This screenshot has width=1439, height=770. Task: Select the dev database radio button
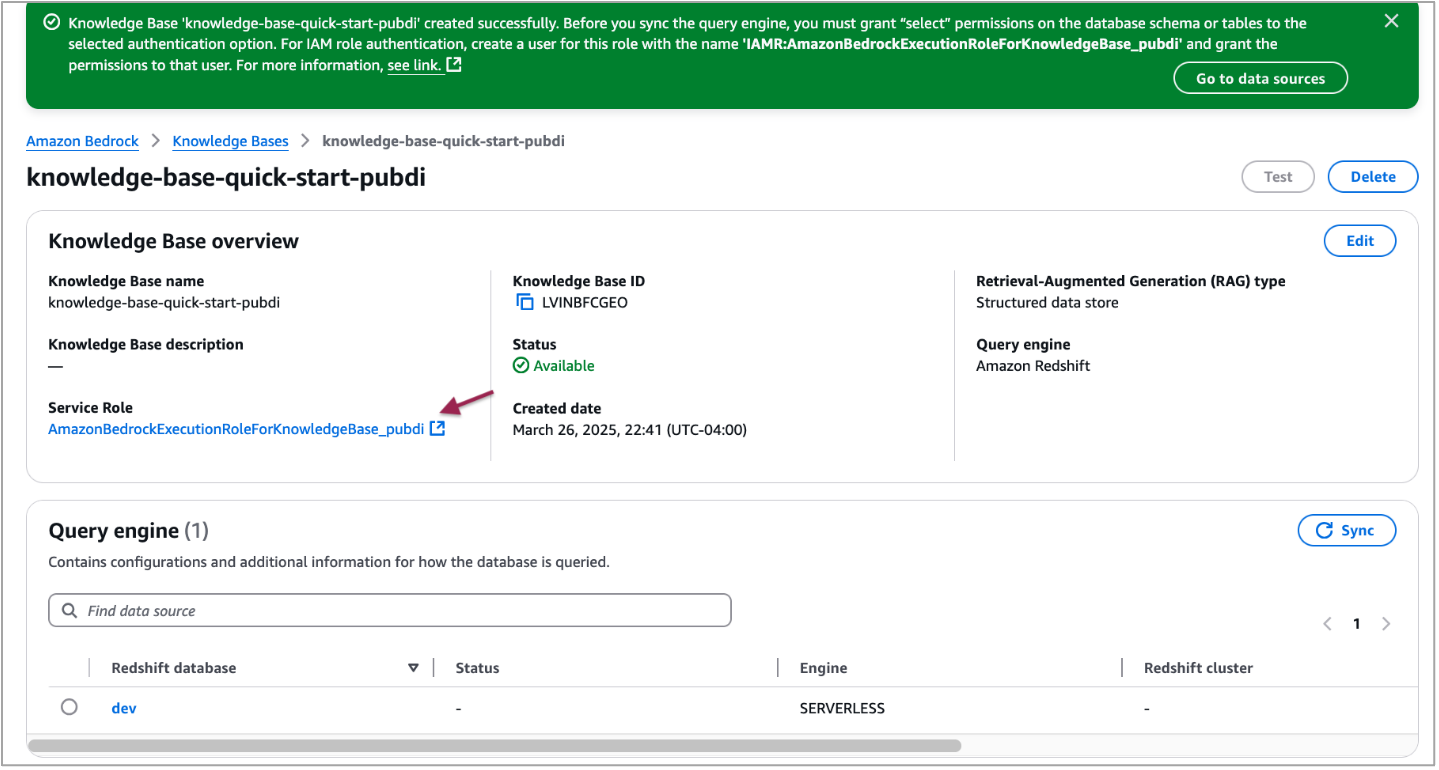(69, 707)
